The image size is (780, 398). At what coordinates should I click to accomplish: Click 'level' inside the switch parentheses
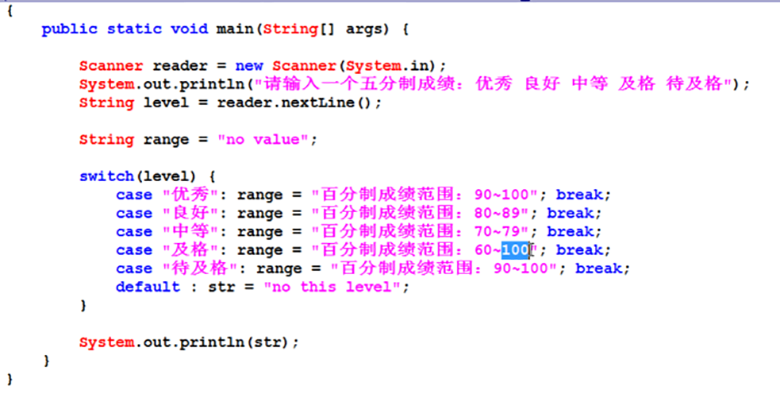click(166, 176)
